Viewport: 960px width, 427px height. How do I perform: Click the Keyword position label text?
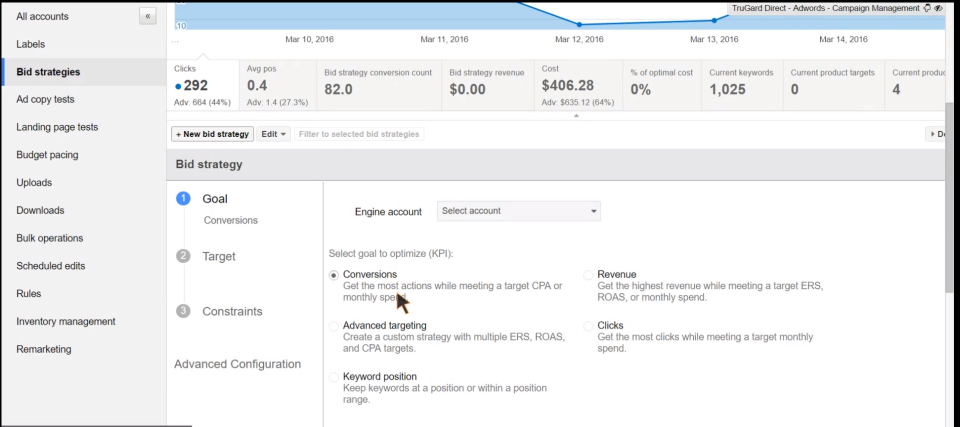(380, 377)
